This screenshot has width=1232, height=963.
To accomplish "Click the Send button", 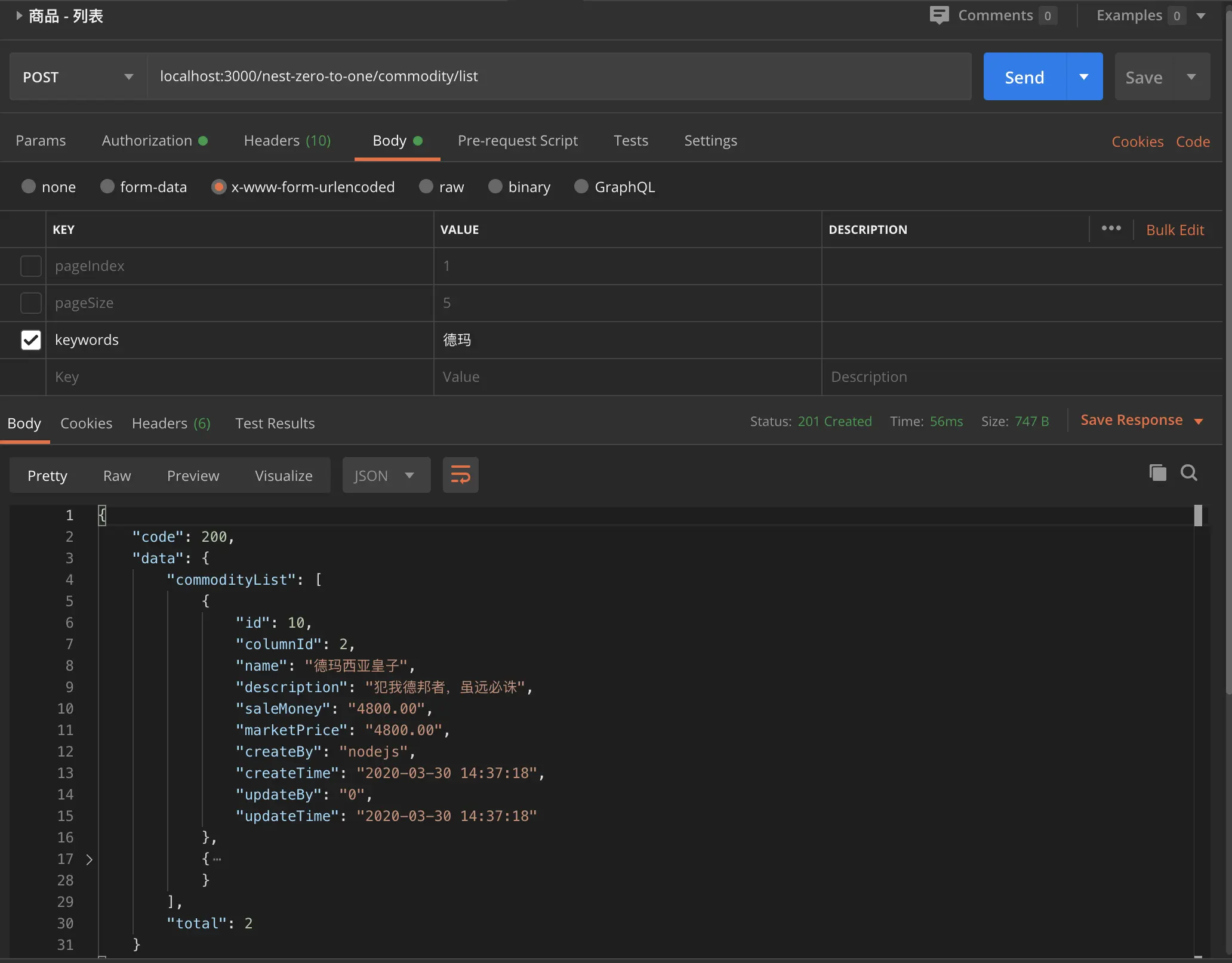I will coord(1024,76).
